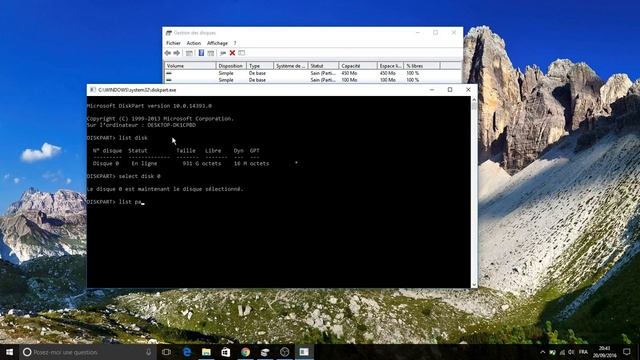
Task: Click the 100 Mo capacity cell
Action: click(x=349, y=80)
